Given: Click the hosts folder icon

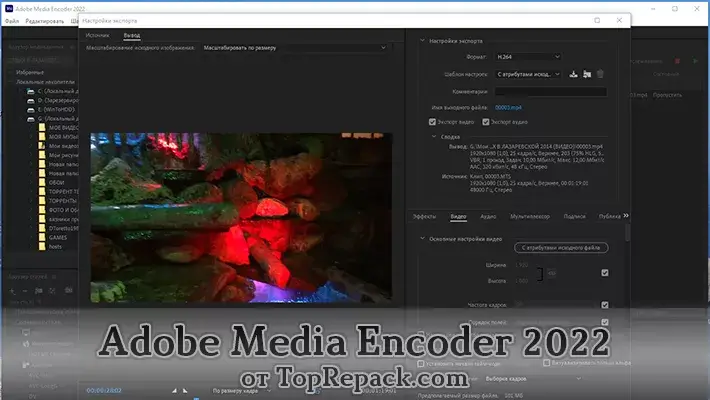Looking at the screenshot, I should click(x=42, y=246).
